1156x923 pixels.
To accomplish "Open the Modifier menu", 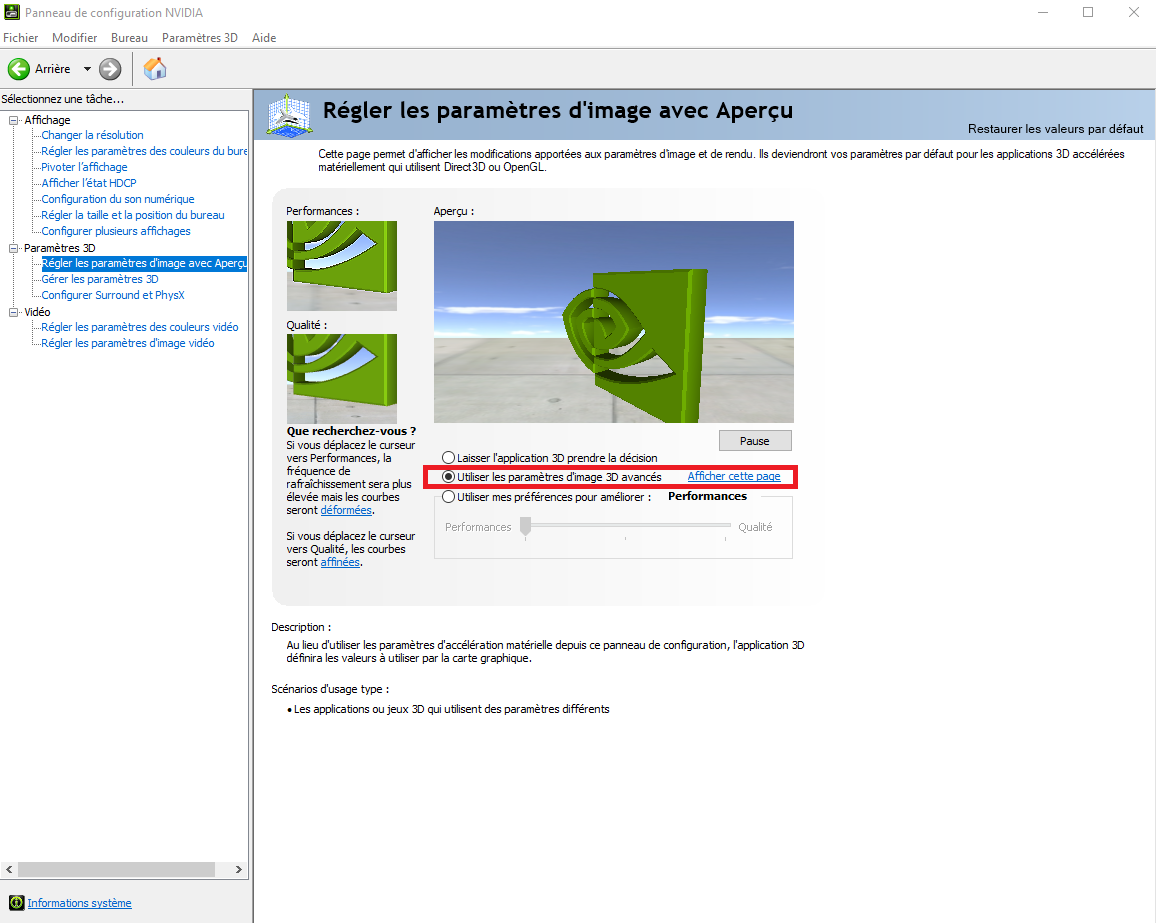I will point(74,38).
